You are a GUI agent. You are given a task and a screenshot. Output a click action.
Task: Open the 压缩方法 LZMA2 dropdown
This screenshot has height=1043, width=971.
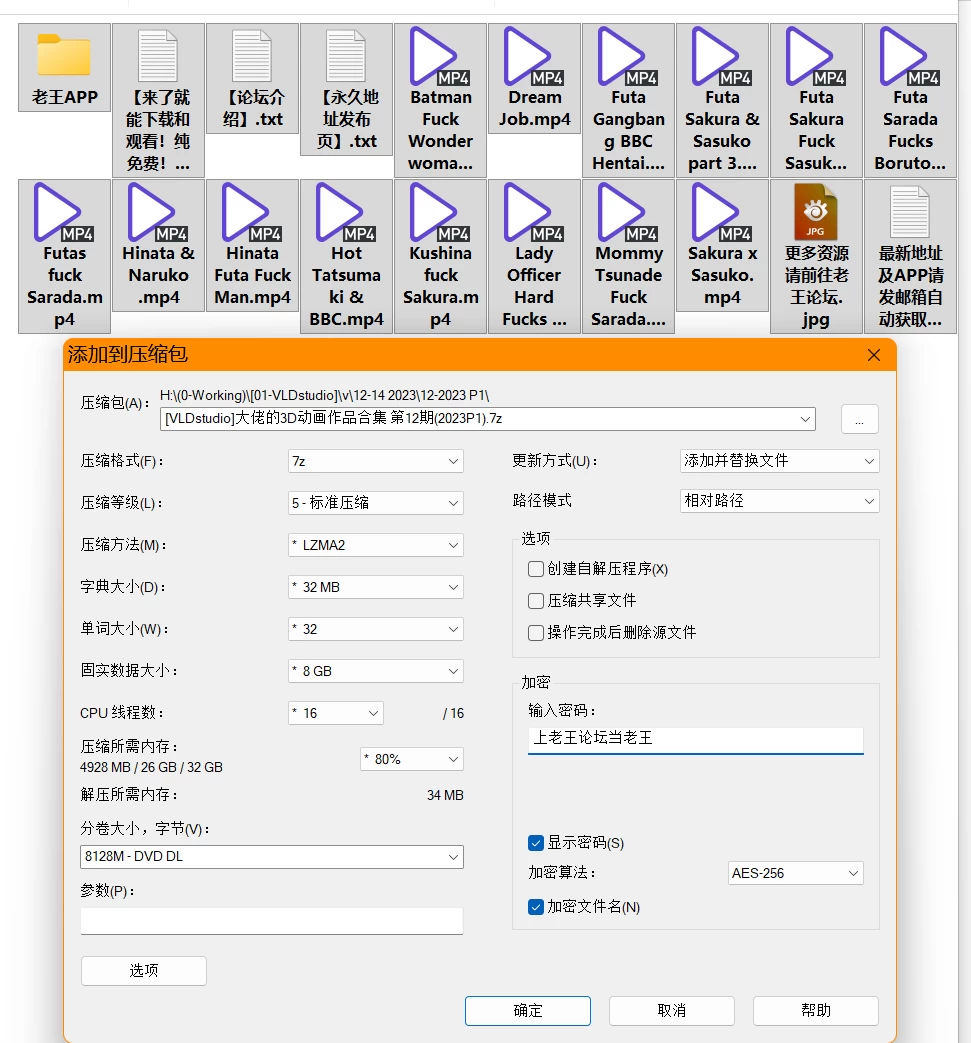pyautogui.click(x=376, y=545)
